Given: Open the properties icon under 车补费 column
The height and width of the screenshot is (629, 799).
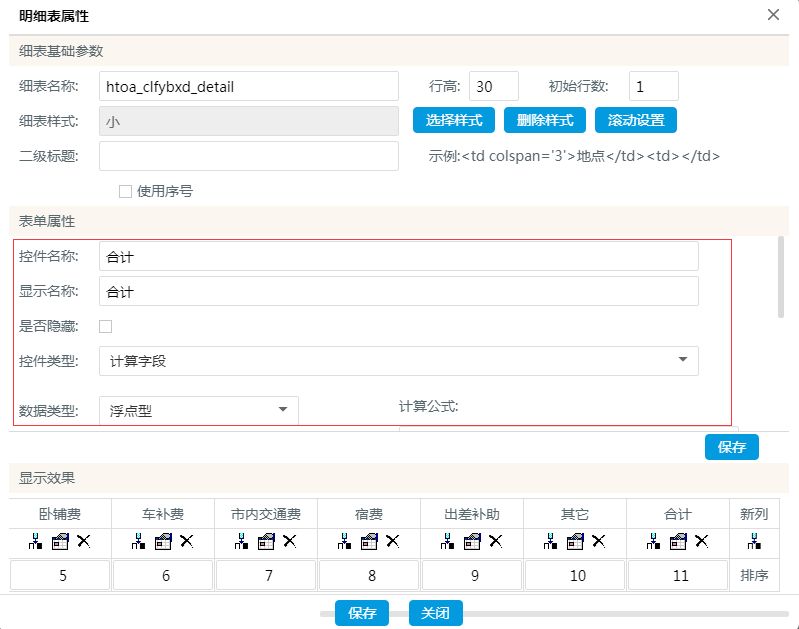Looking at the screenshot, I should point(163,541).
